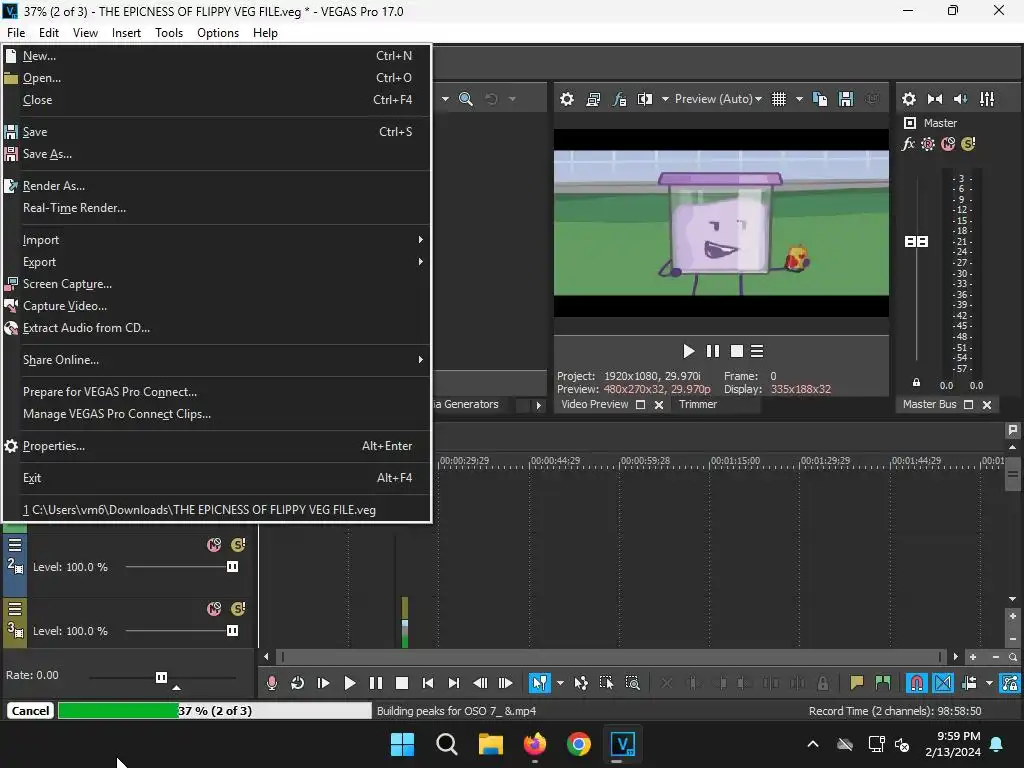The image size is (1024, 768).
Task: Open Master automation settings icon
Action: (928, 144)
